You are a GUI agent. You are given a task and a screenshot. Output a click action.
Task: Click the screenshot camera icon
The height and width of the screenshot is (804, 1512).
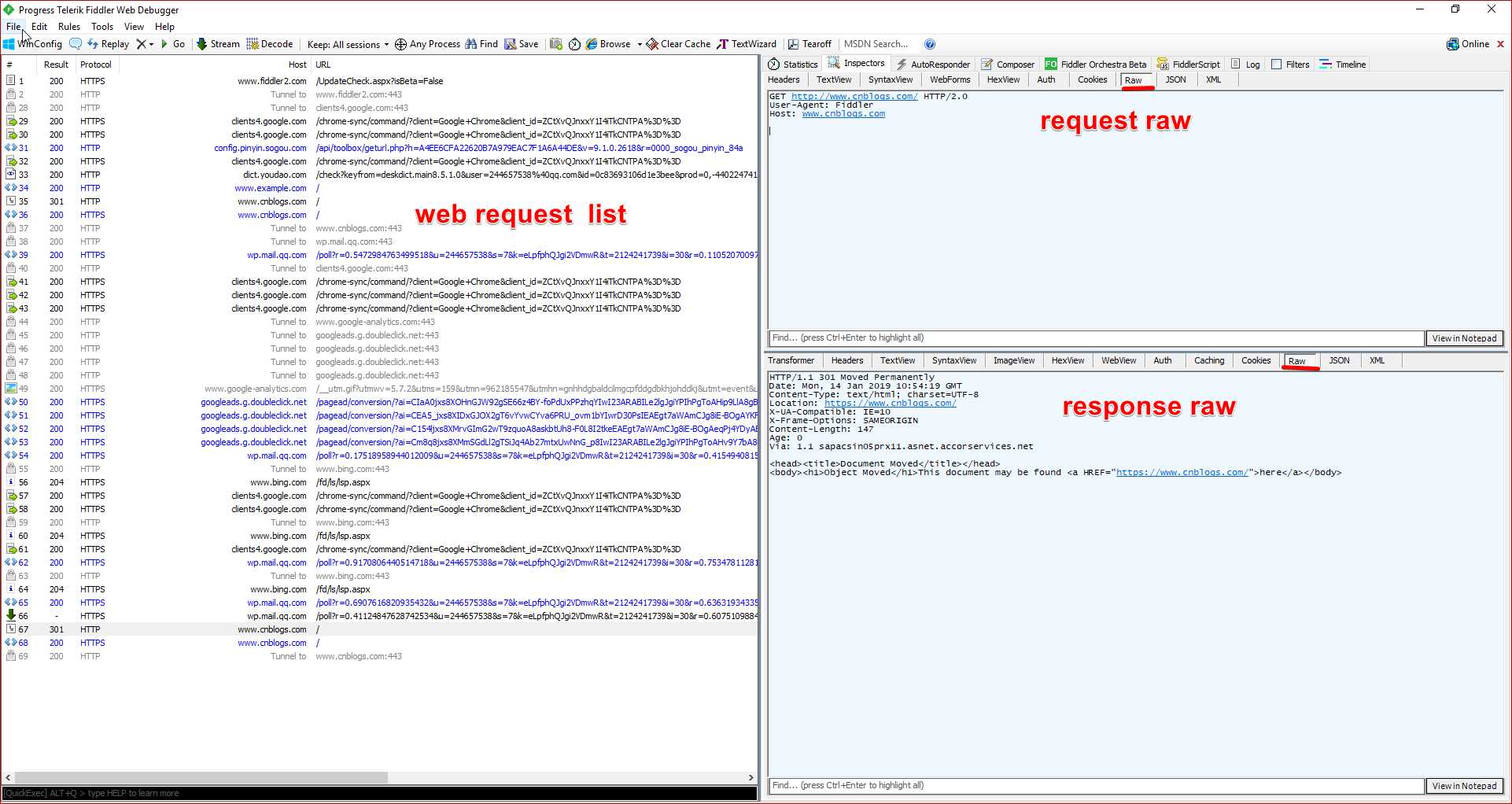click(x=555, y=44)
